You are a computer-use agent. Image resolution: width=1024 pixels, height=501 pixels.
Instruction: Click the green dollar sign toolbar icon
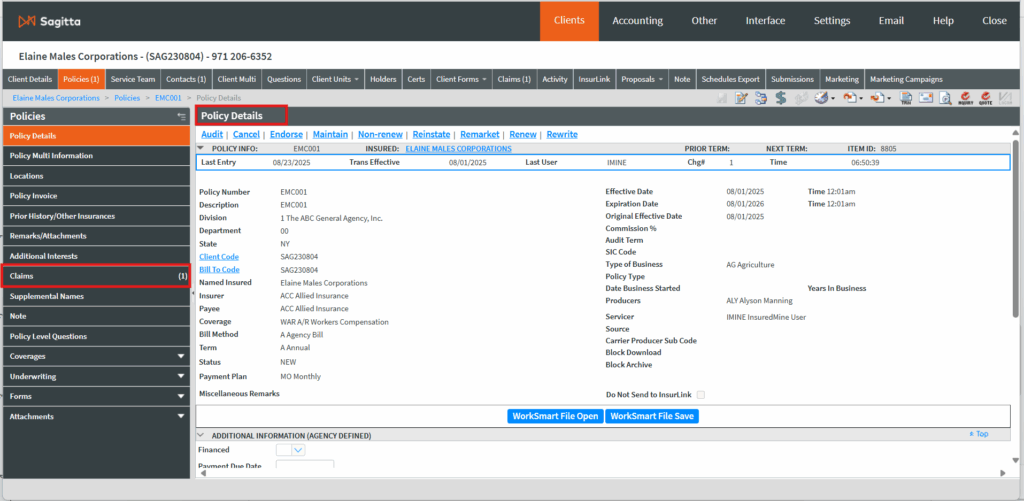pyautogui.click(x=781, y=98)
